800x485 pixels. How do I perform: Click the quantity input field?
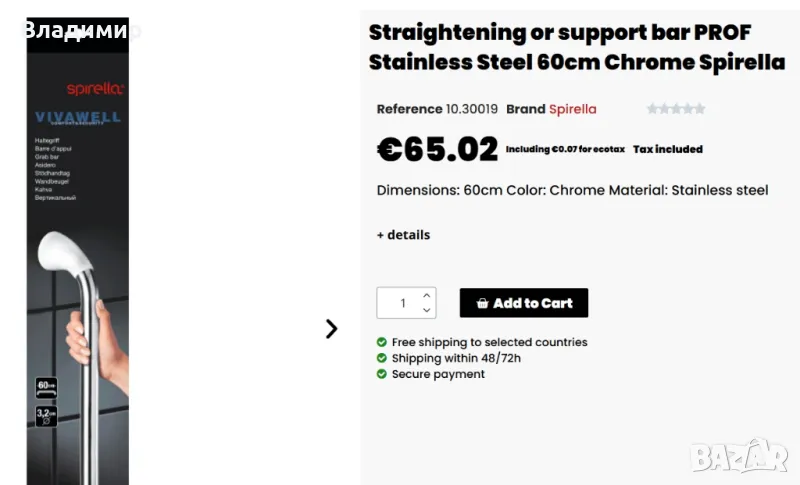pos(402,303)
